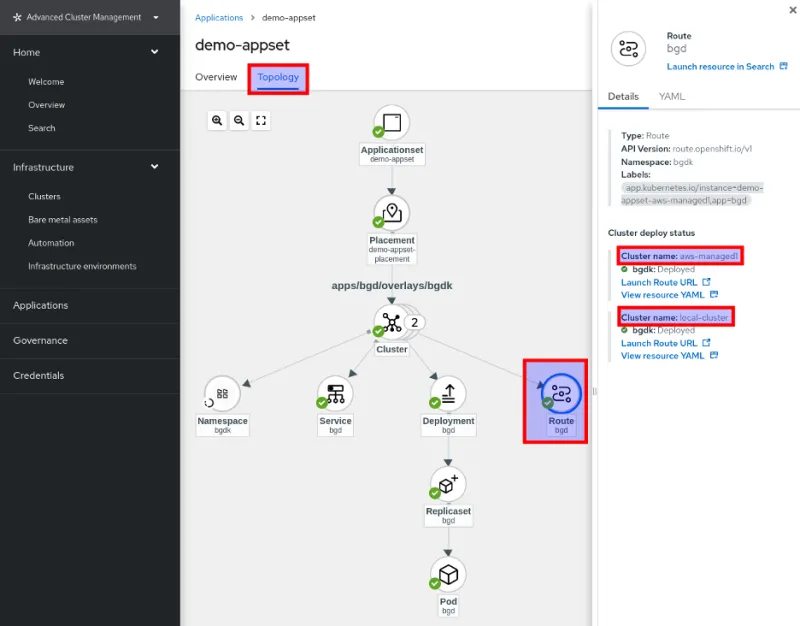Go to Welcome page in sidebar
Image resolution: width=800 pixels, height=626 pixels.
[x=46, y=82]
